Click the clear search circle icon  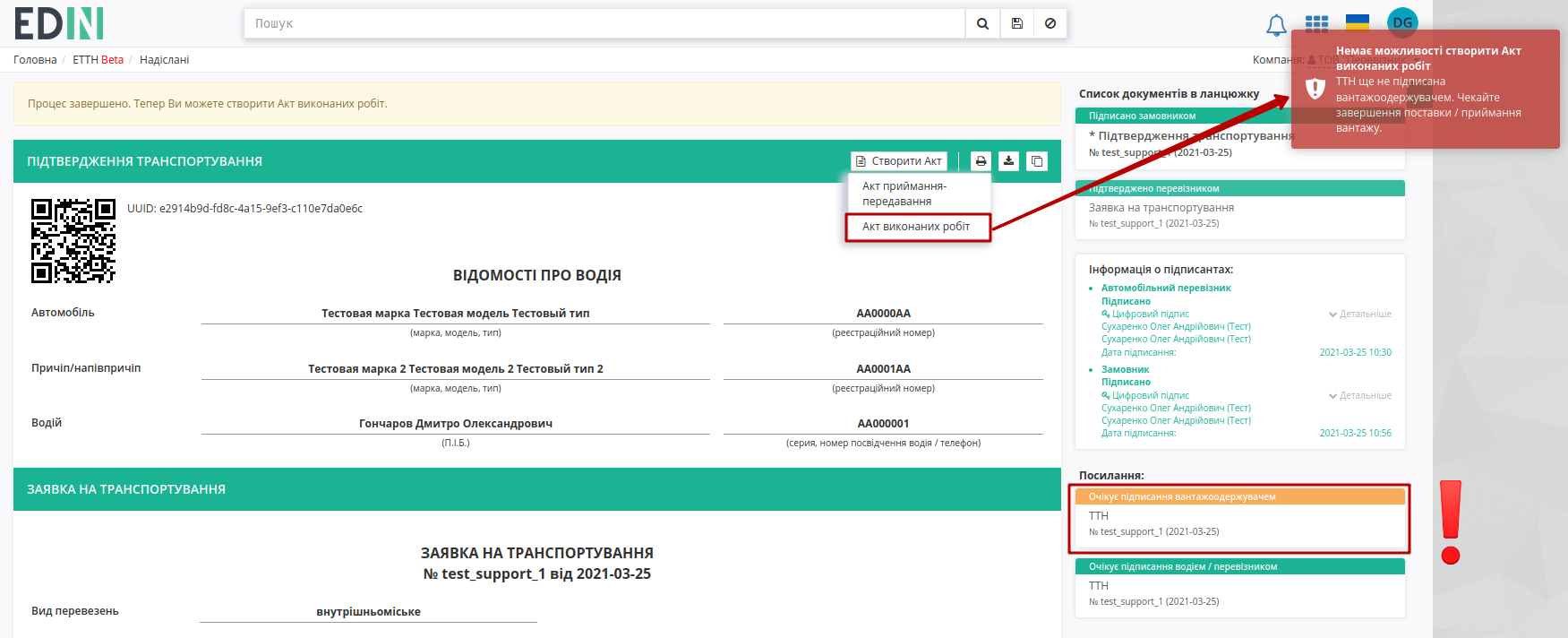[x=1050, y=24]
